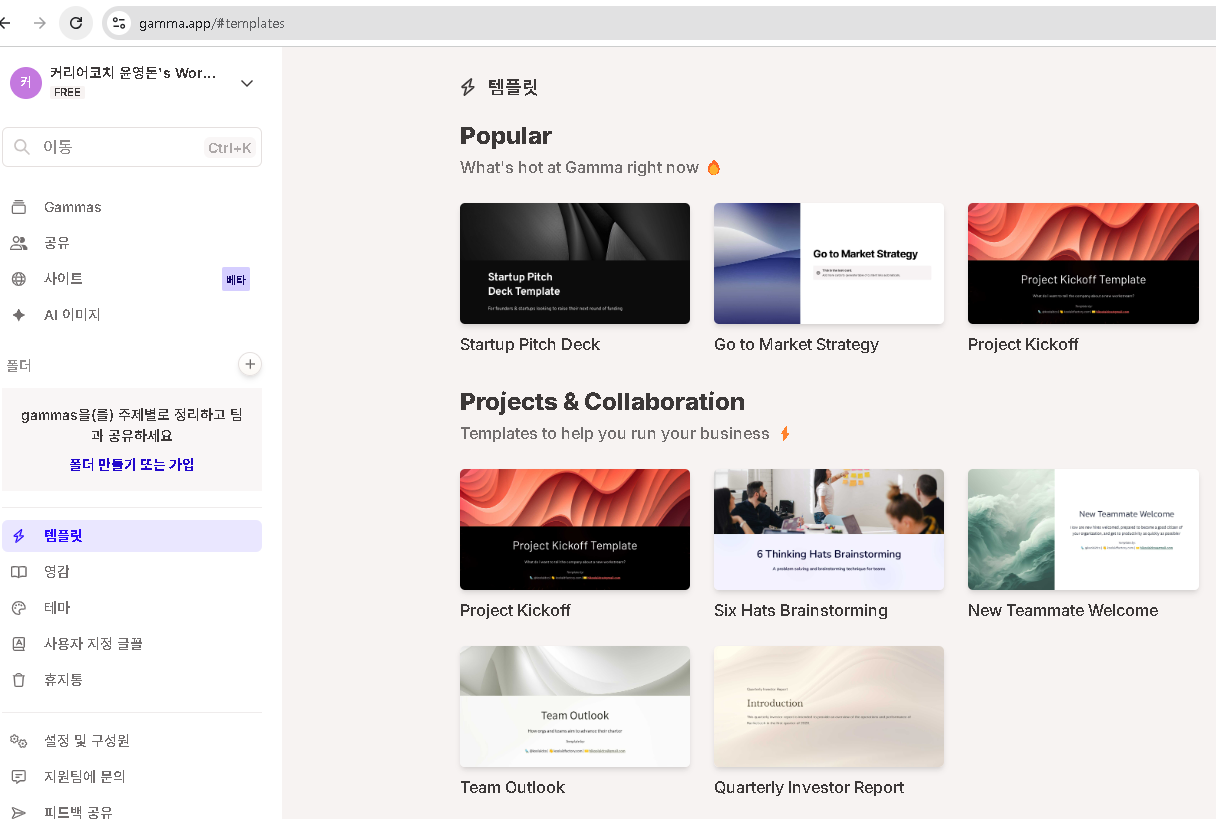1216x819 pixels.
Task: Click the browser forward arrow
Action: click(x=40, y=22)
